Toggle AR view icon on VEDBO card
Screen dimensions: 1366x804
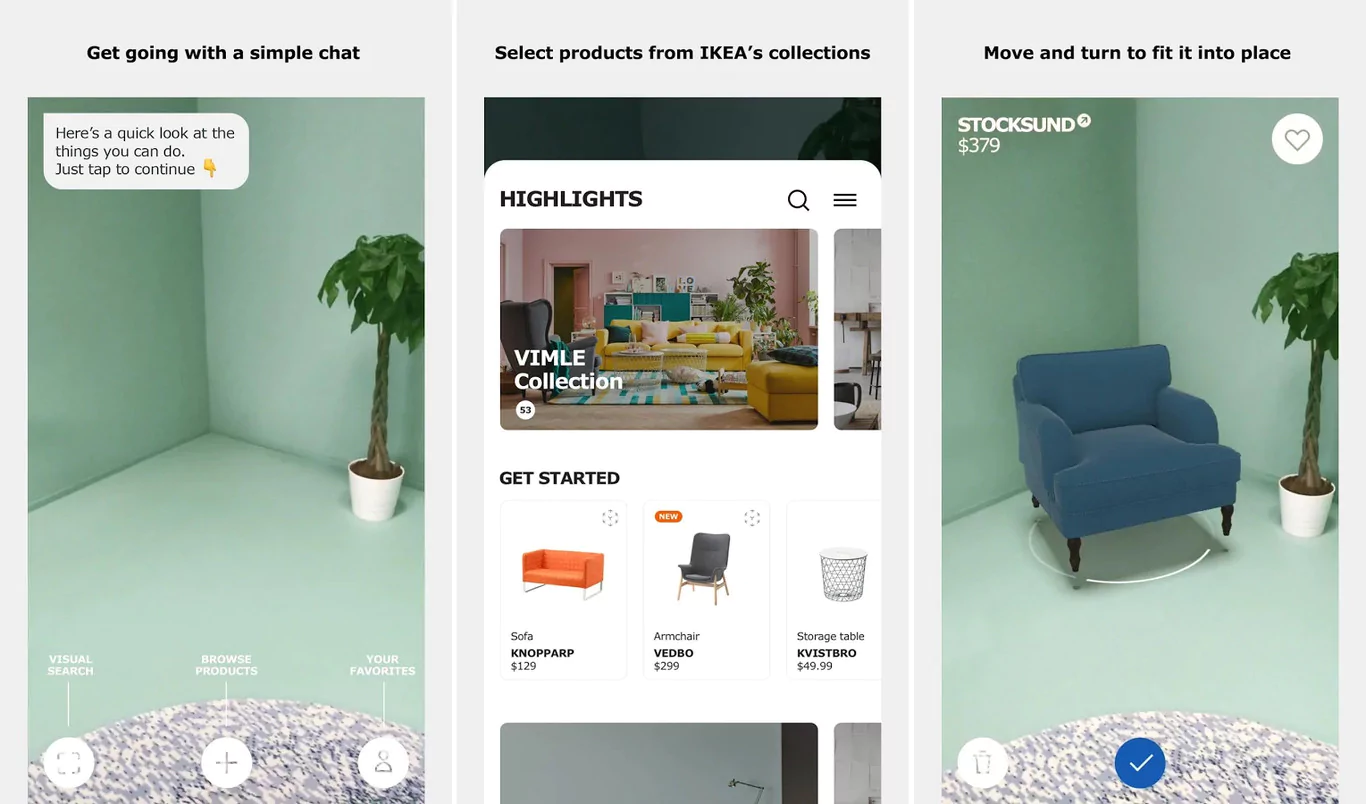pos(752,517)
